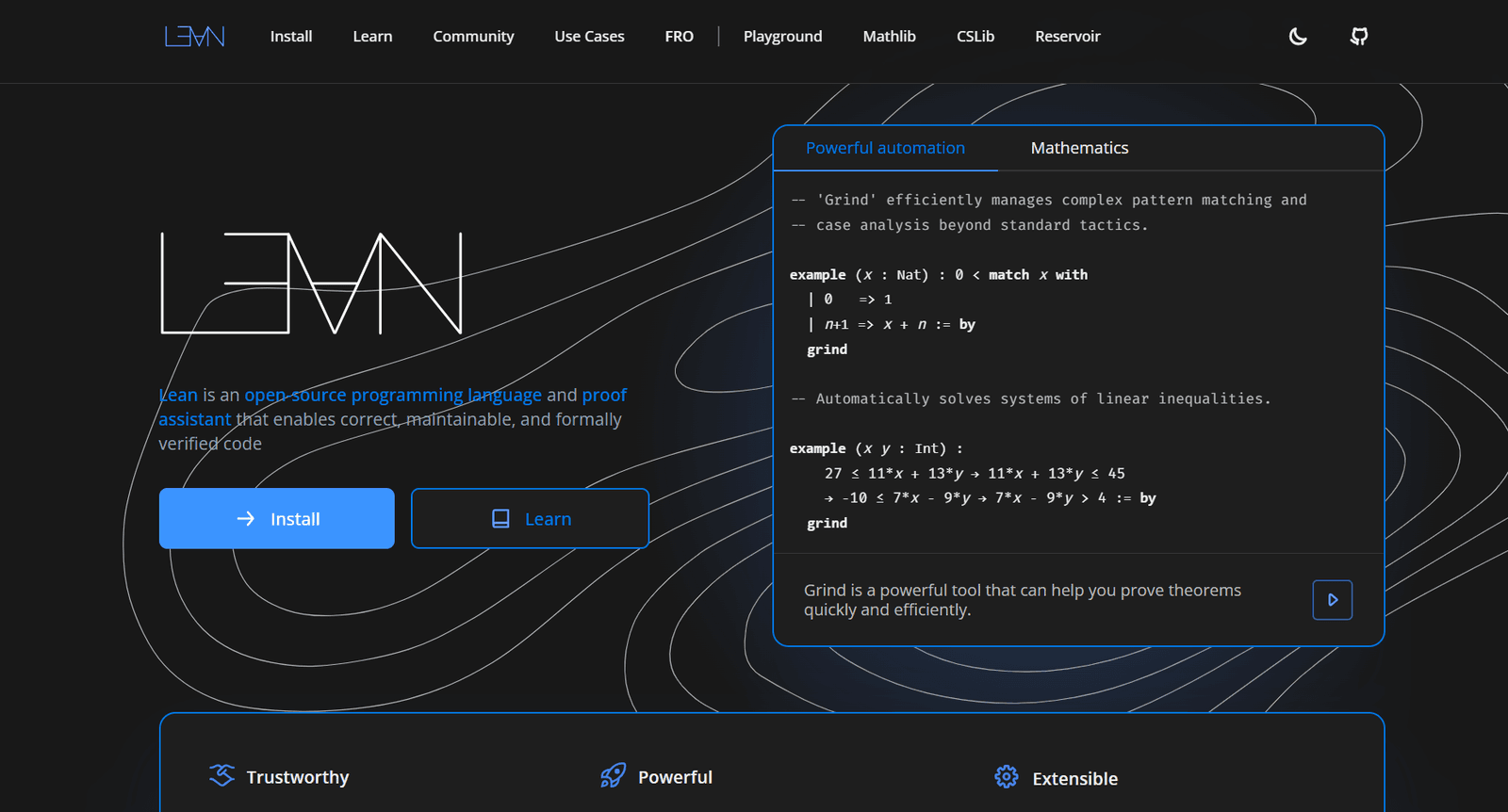Click the Lean logo in the navbar
This screenshot has height=812, width=1508.
coord(195,36)
